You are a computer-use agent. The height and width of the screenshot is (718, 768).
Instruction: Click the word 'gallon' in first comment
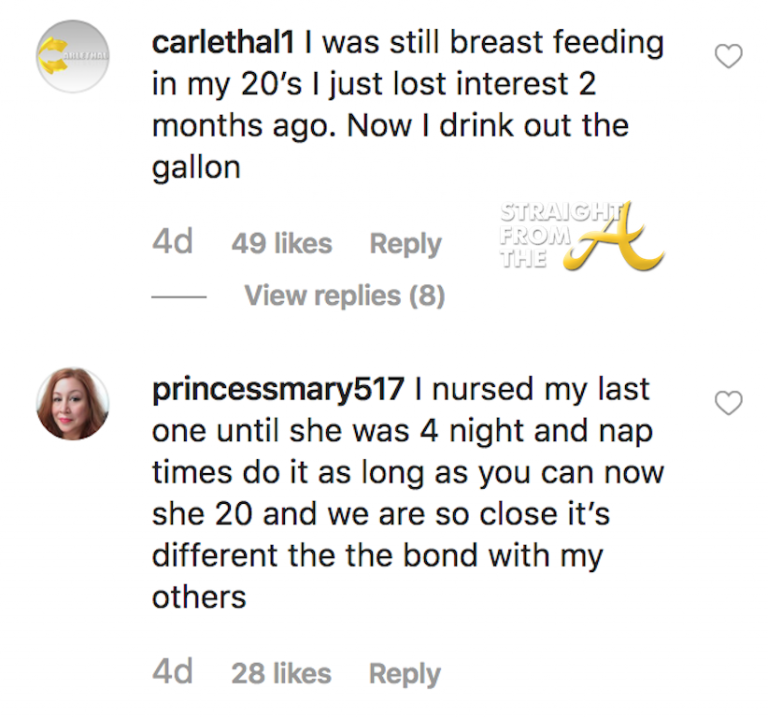[x=196, y=167]
